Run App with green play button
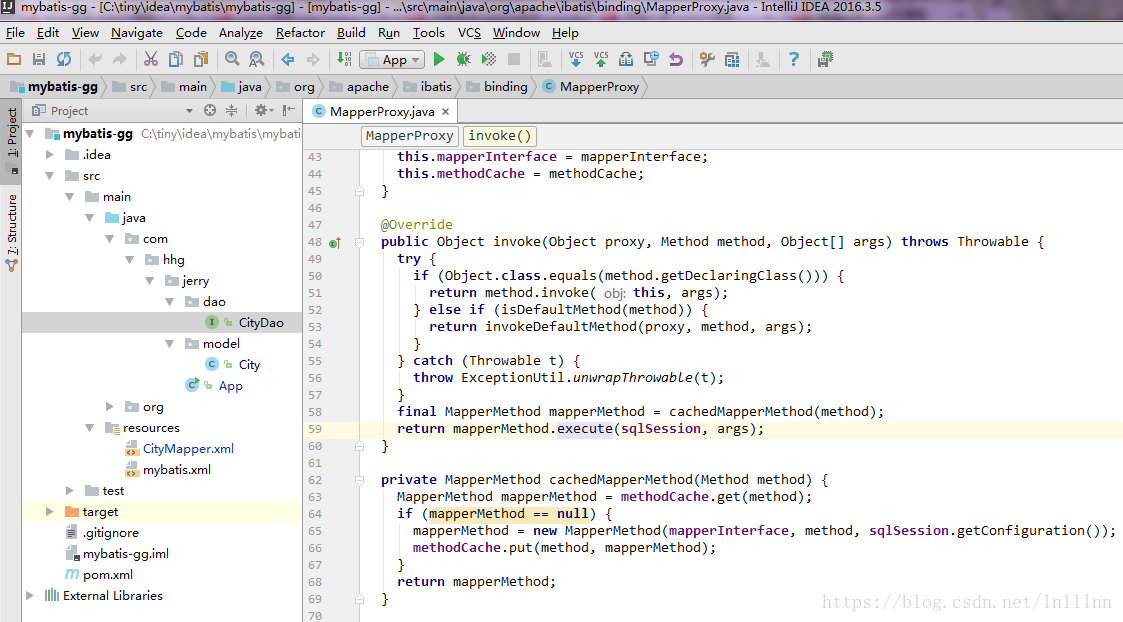This screenshot has width=1123, height=622. tap(439, 59)
